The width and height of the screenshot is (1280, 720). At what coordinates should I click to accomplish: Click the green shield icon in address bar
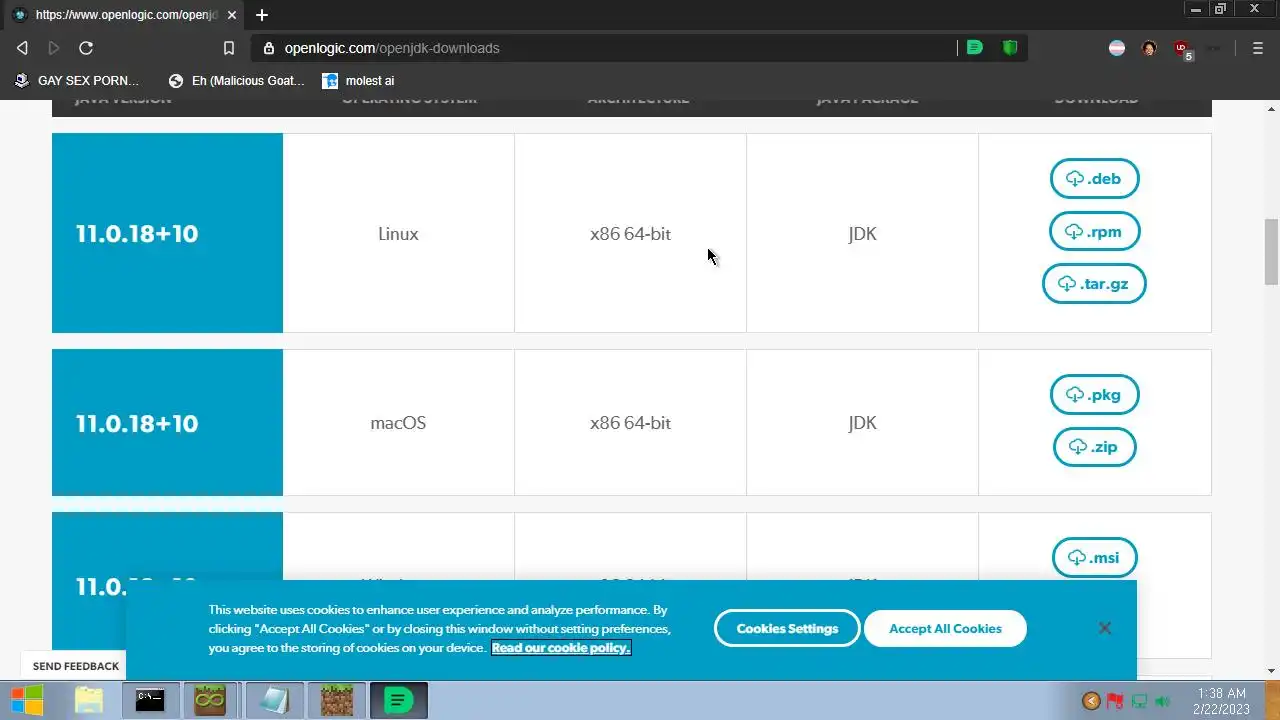(1010, 48)
